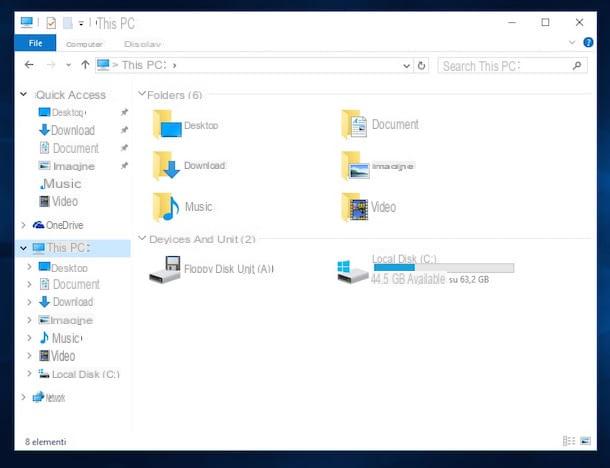The height and width of the screenshot is (468, 610).
Task: Select Download under Quick Access
Action: click(67, 130)
